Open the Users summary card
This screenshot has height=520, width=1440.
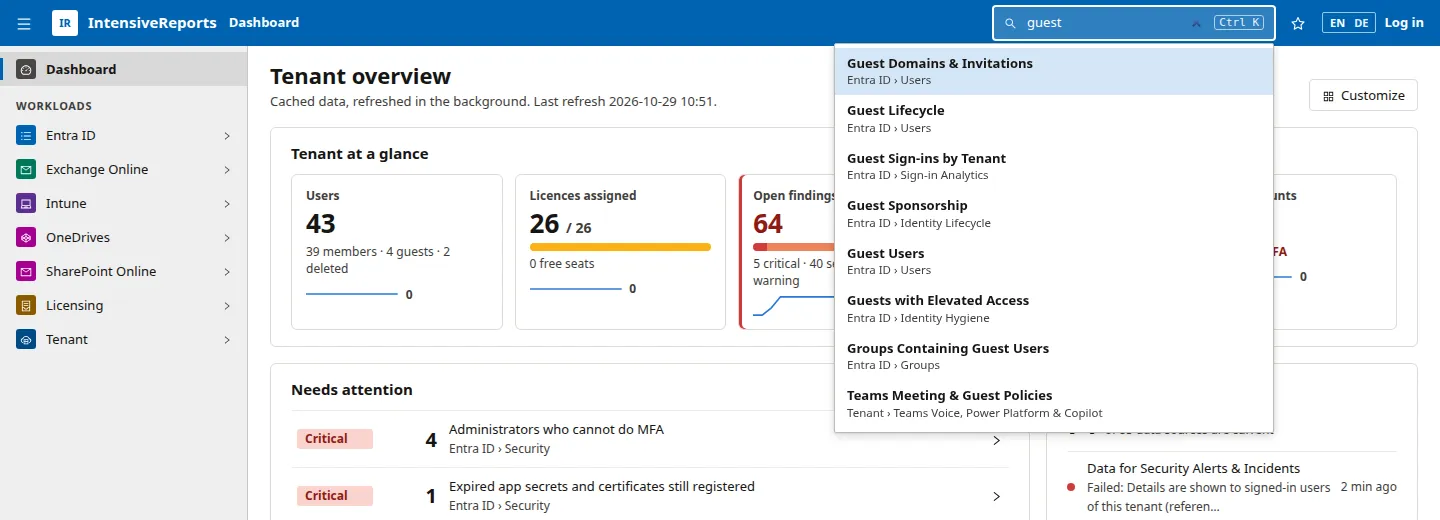coord(396,252)
